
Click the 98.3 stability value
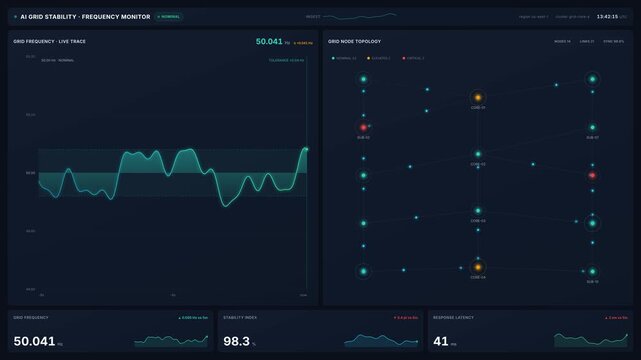click(x=236, y=341)
